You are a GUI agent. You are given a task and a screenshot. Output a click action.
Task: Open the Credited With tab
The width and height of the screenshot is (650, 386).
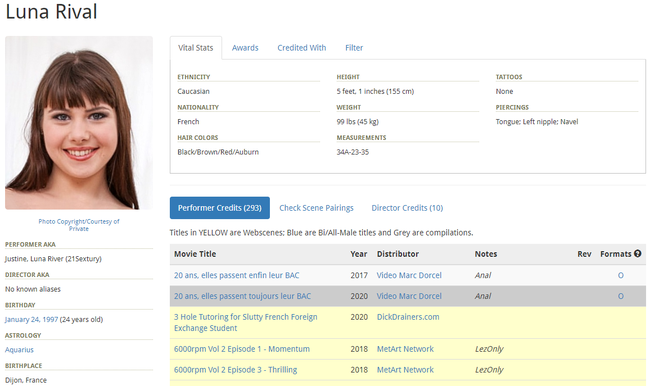[x=302, y=48]
